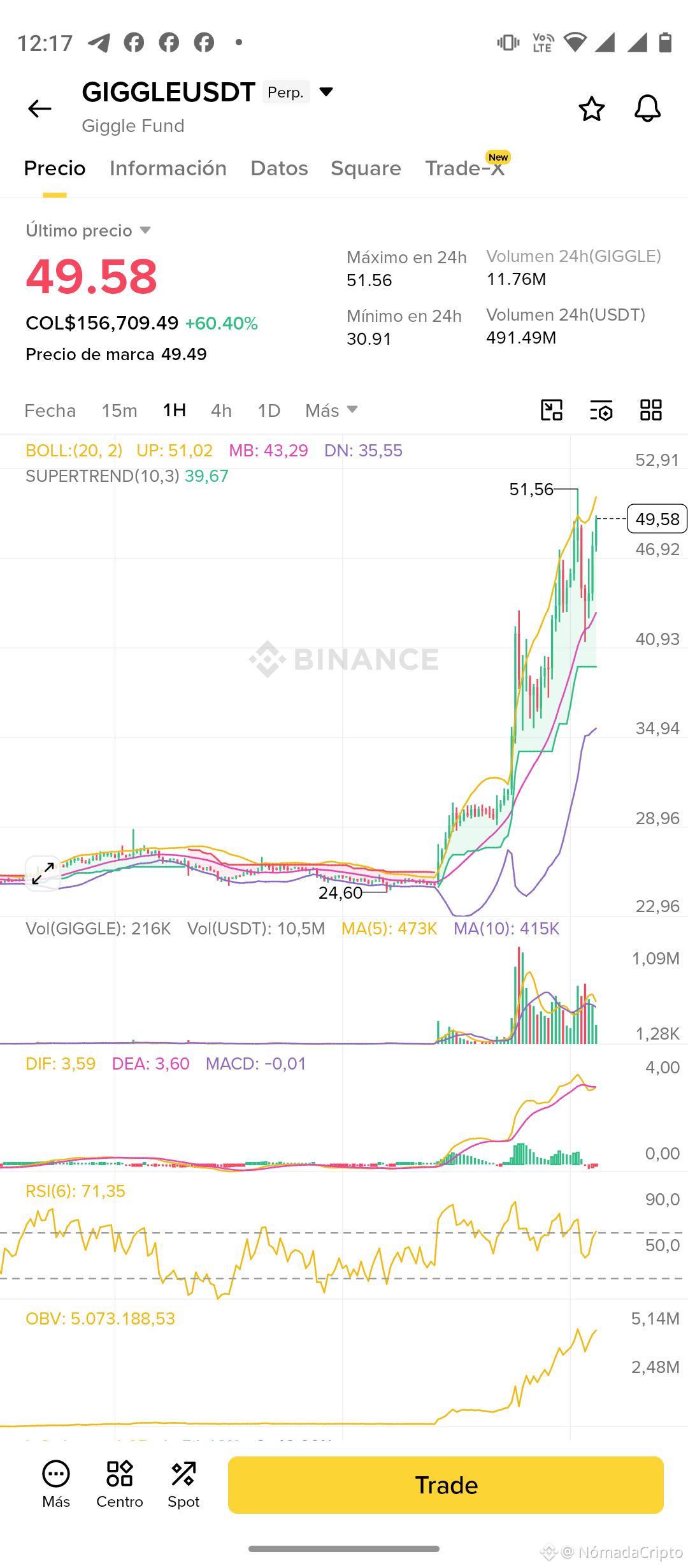Open the Datos tab
688x1568 pixels.
pos(279,168)
